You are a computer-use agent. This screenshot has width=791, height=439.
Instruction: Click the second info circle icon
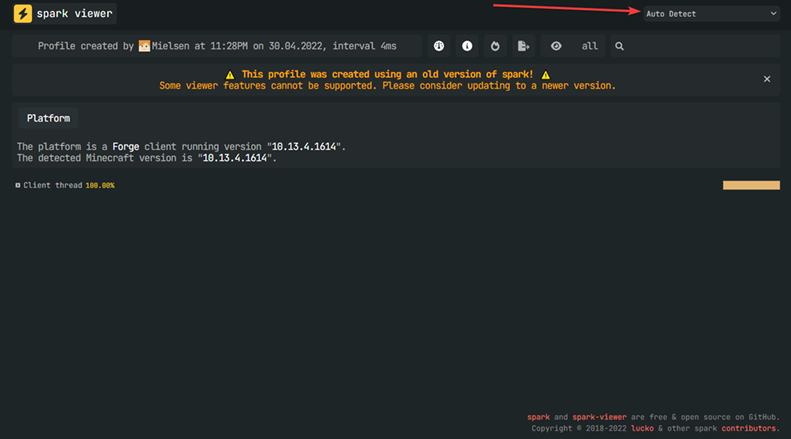pos(467,46)
